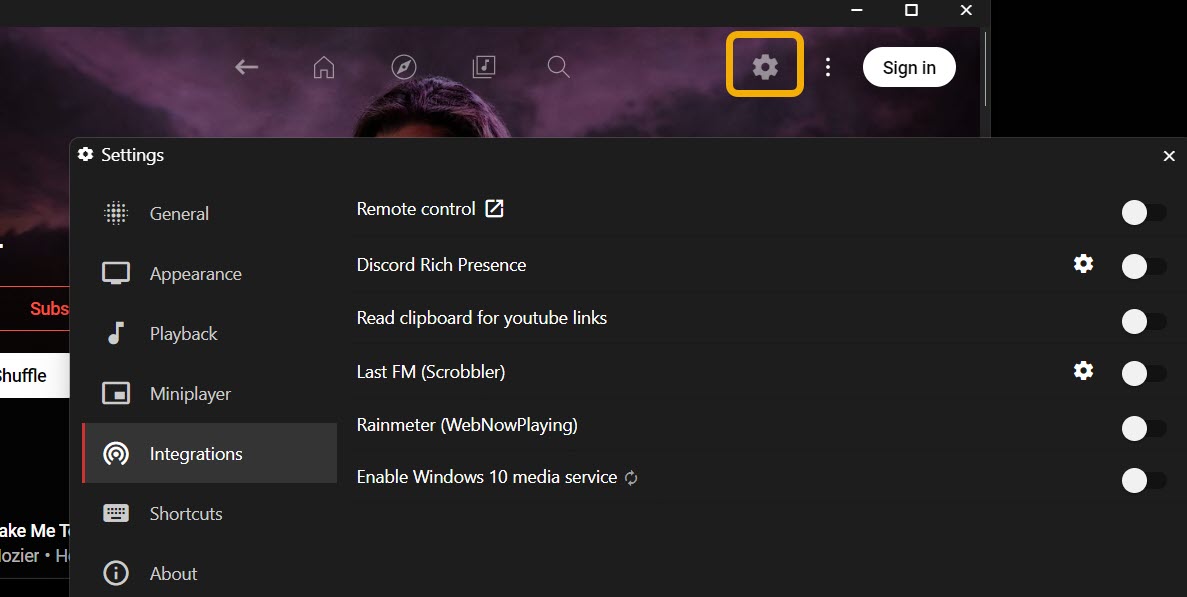Screen dimensions: 1187x597
Task: Open Discord Rich Presence settings gear
Action: coord(1083,264)
